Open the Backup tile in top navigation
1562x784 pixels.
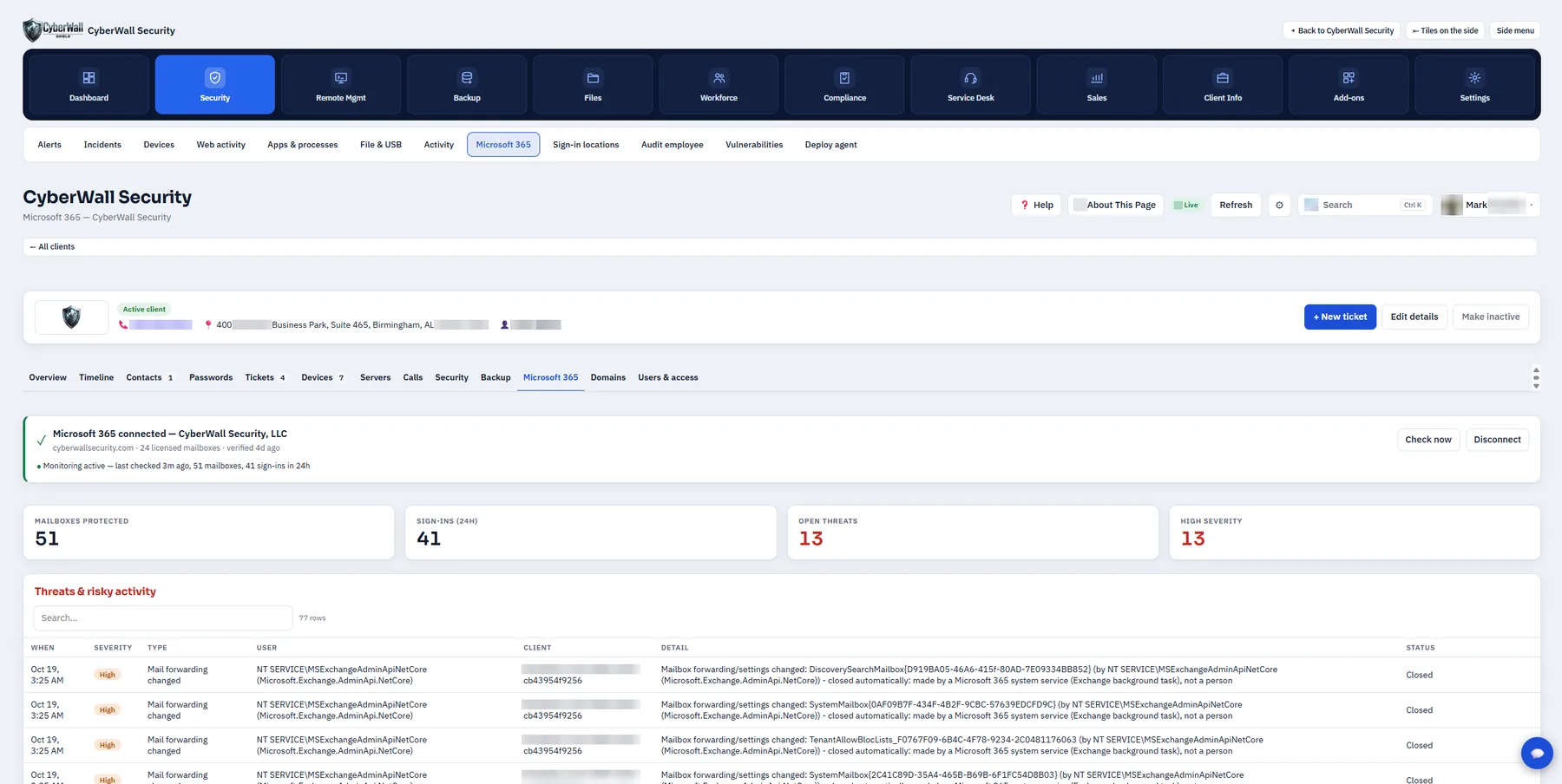coord(467,84)
